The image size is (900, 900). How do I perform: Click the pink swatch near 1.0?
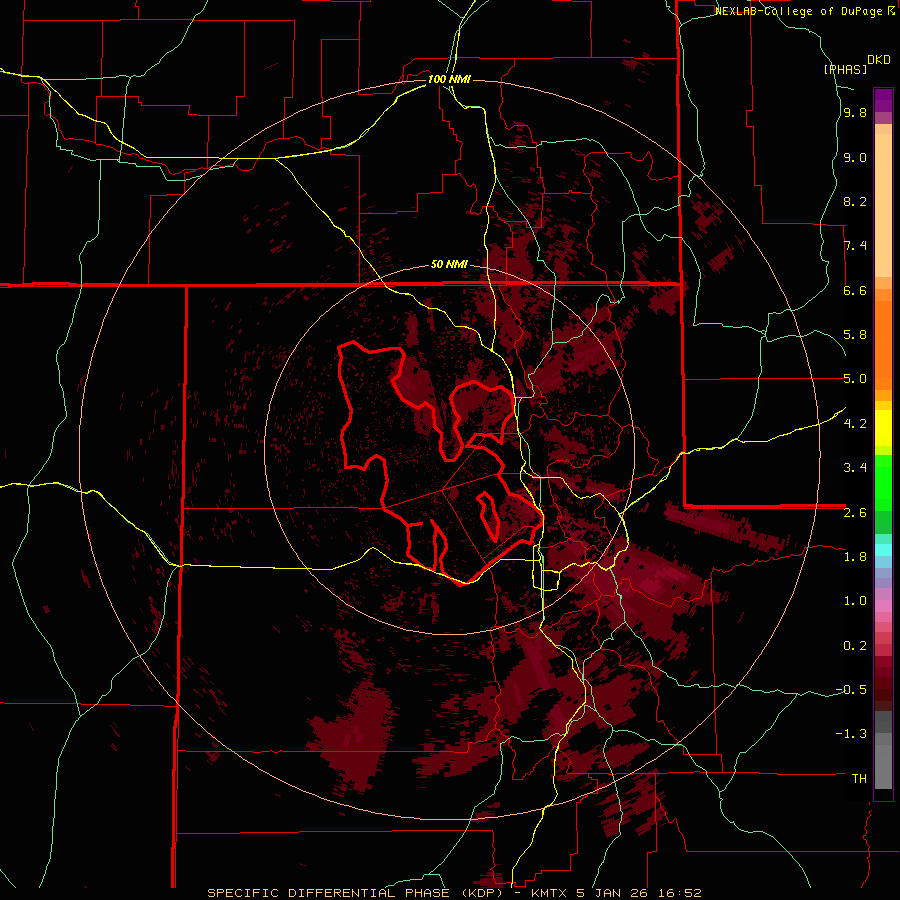(883, 606)
